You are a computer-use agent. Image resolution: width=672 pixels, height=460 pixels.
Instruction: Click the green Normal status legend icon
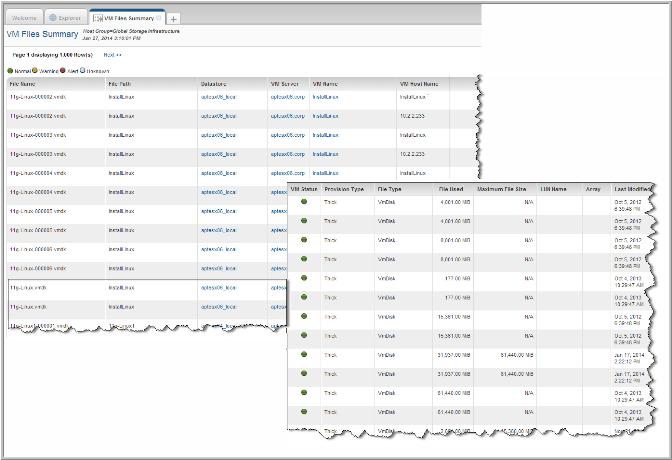[10, 70]
